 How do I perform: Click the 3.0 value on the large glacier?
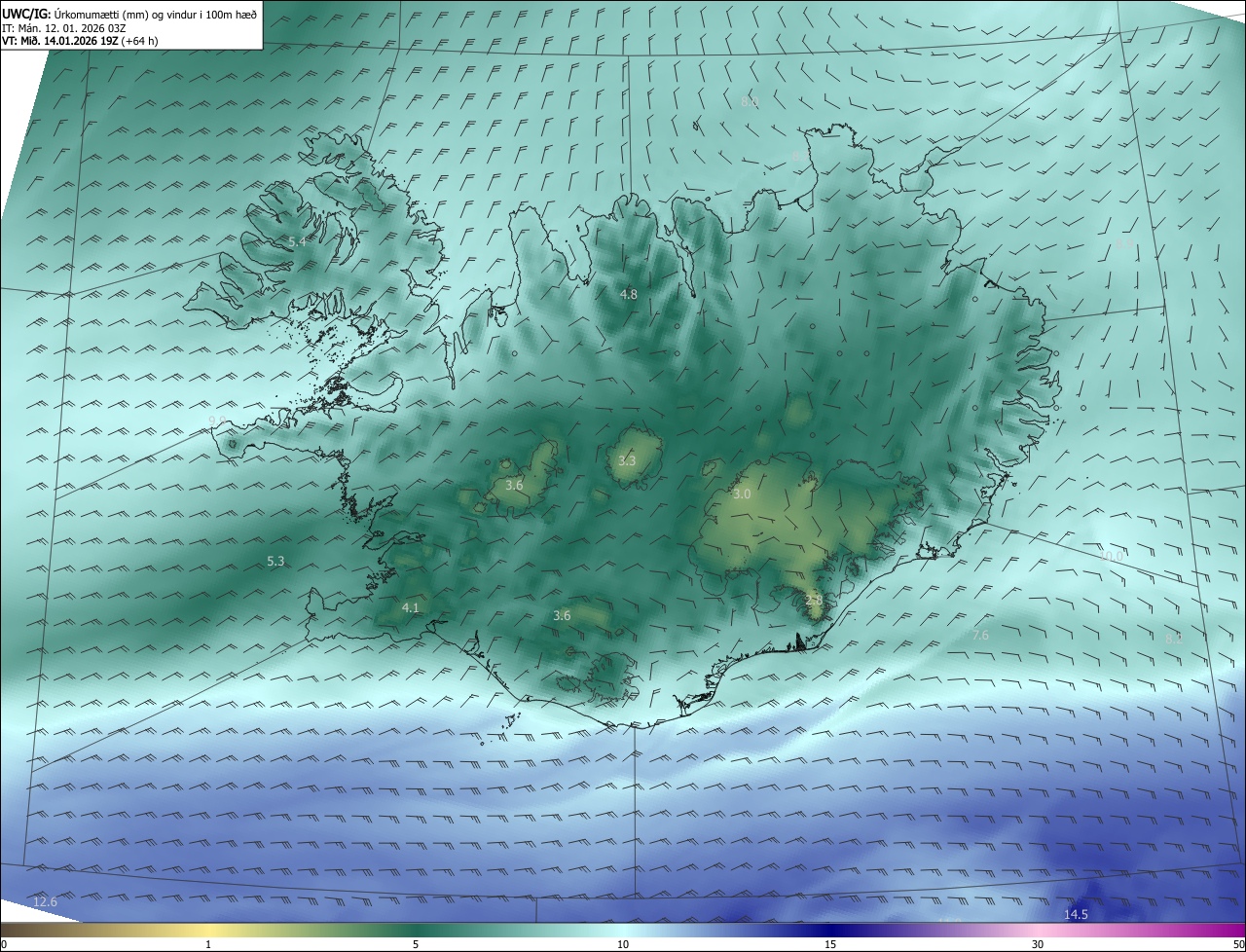click(742, 494)
